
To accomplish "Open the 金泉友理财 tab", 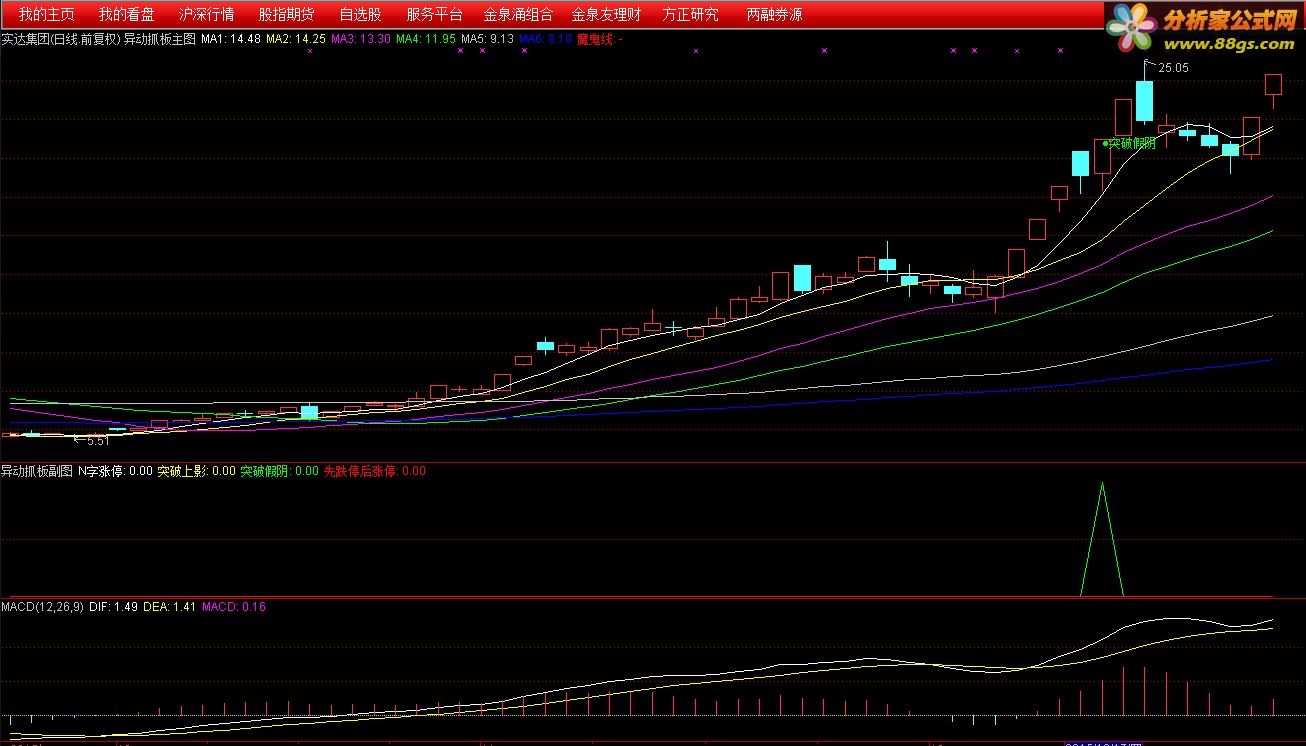I will [x=607, y=15].
